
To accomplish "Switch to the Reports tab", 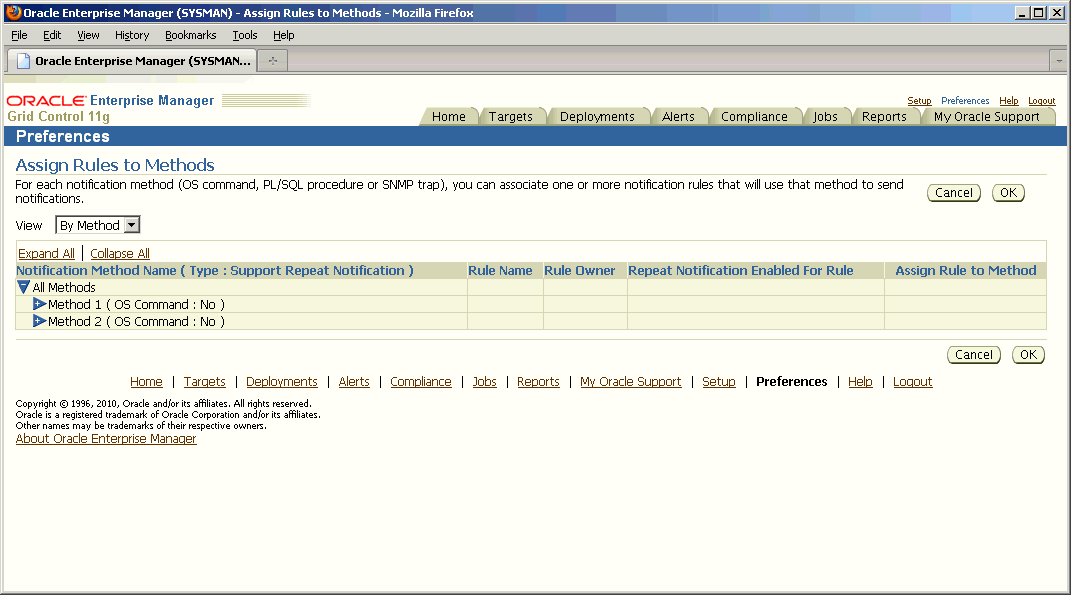I will coord(884,117).
